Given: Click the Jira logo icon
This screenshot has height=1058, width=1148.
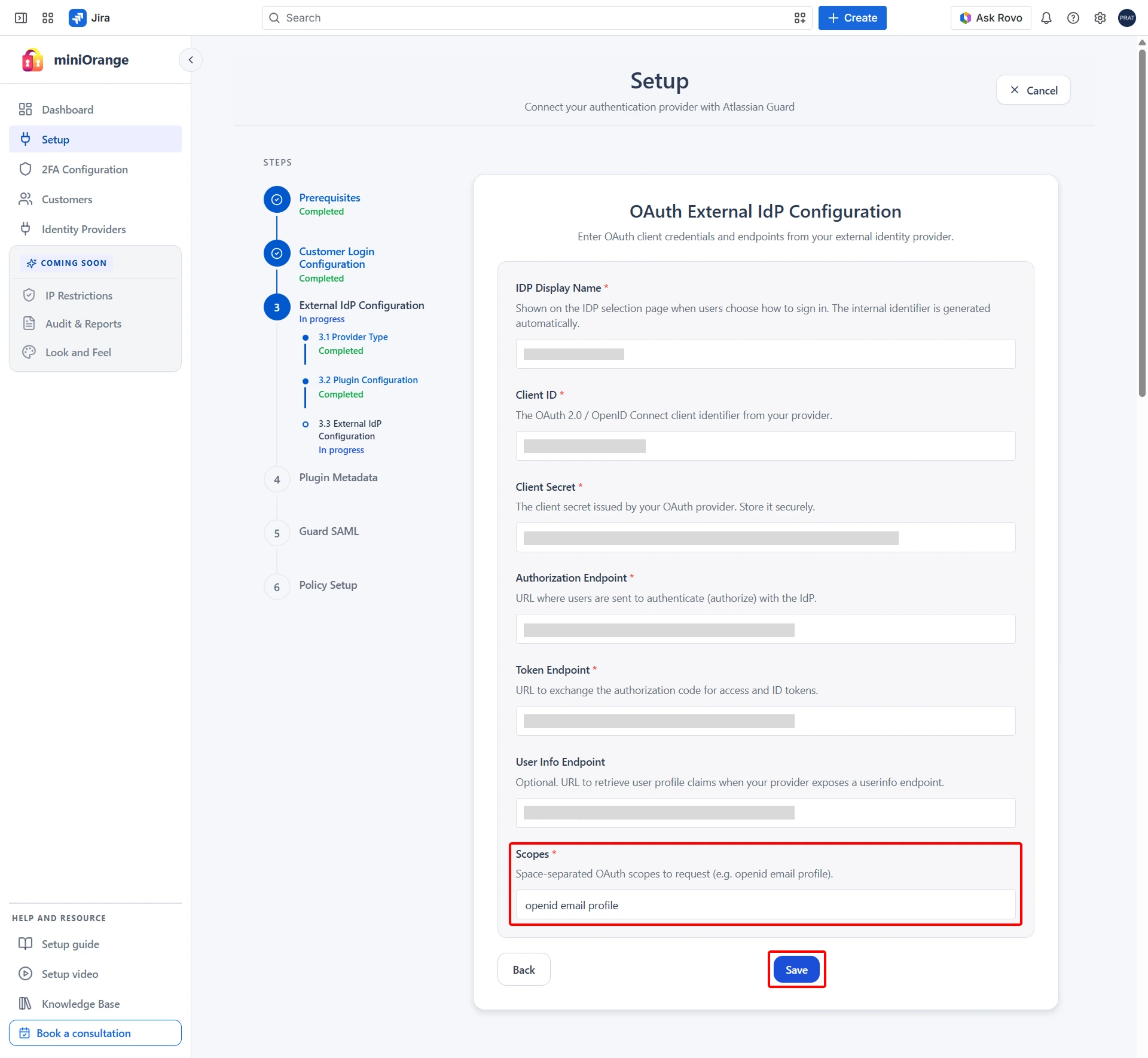Looking at the screenshot, I should [78, 18].
